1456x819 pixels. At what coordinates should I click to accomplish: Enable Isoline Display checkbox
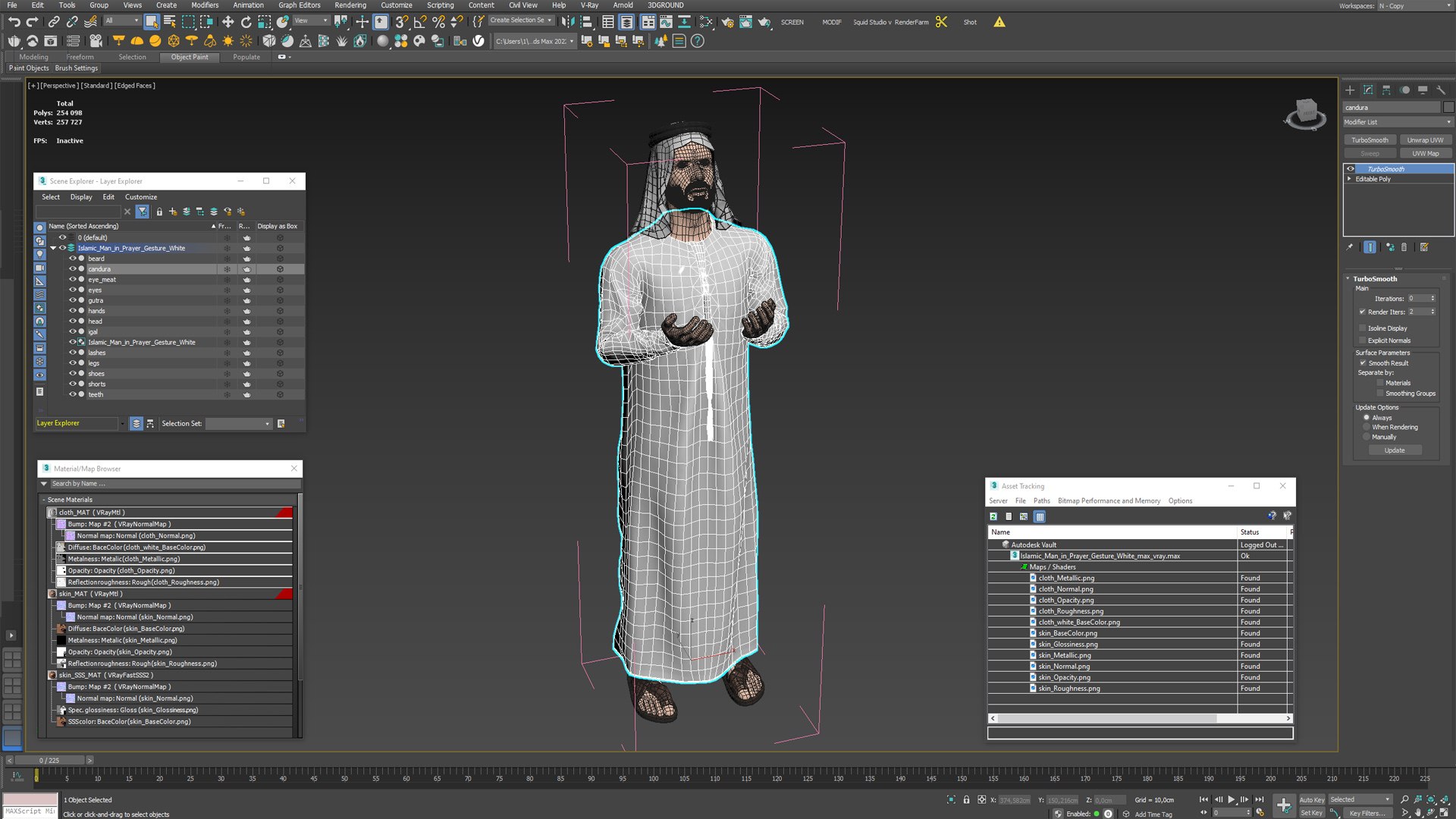(x=1363, y=328)
